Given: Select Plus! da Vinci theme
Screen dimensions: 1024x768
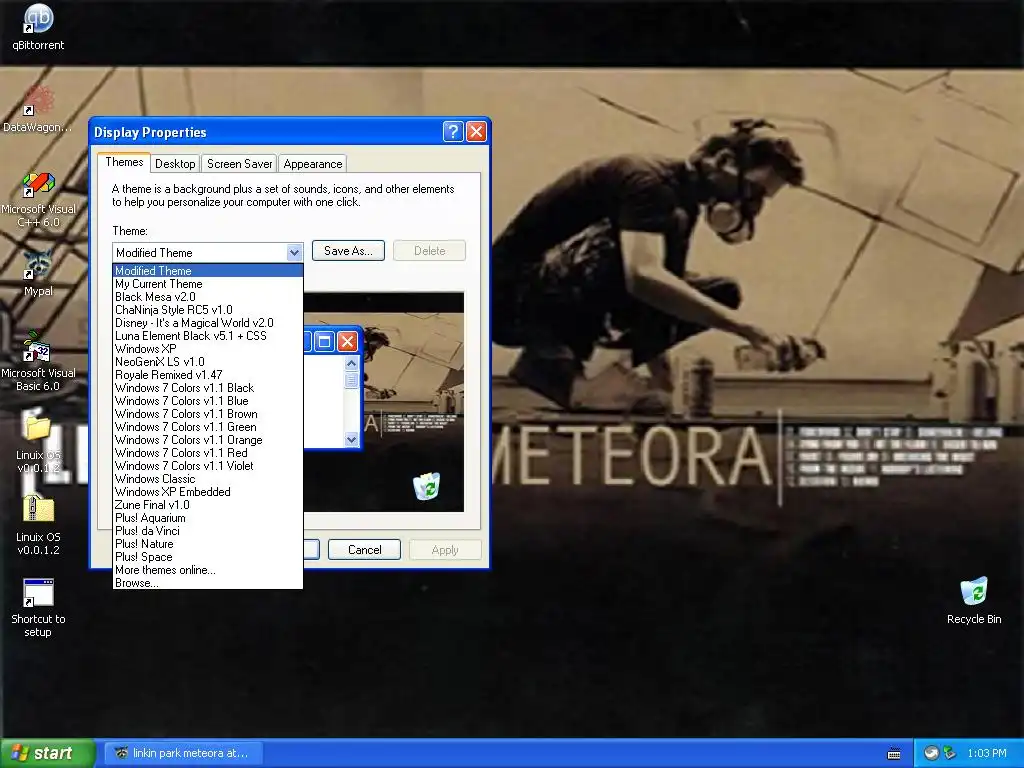Looking at the screenshot, I should 208,531.
